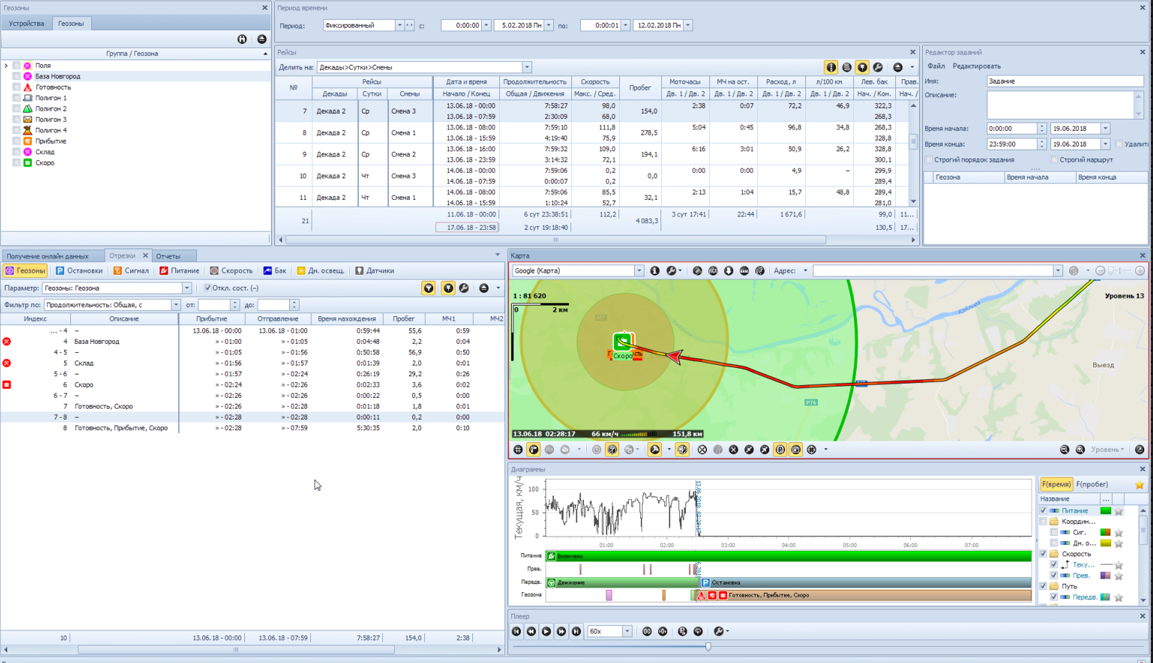Click the wrench icon in Отрезки toolbar
This screenshot has height=663, width=1153.
[x=464, y=288]
